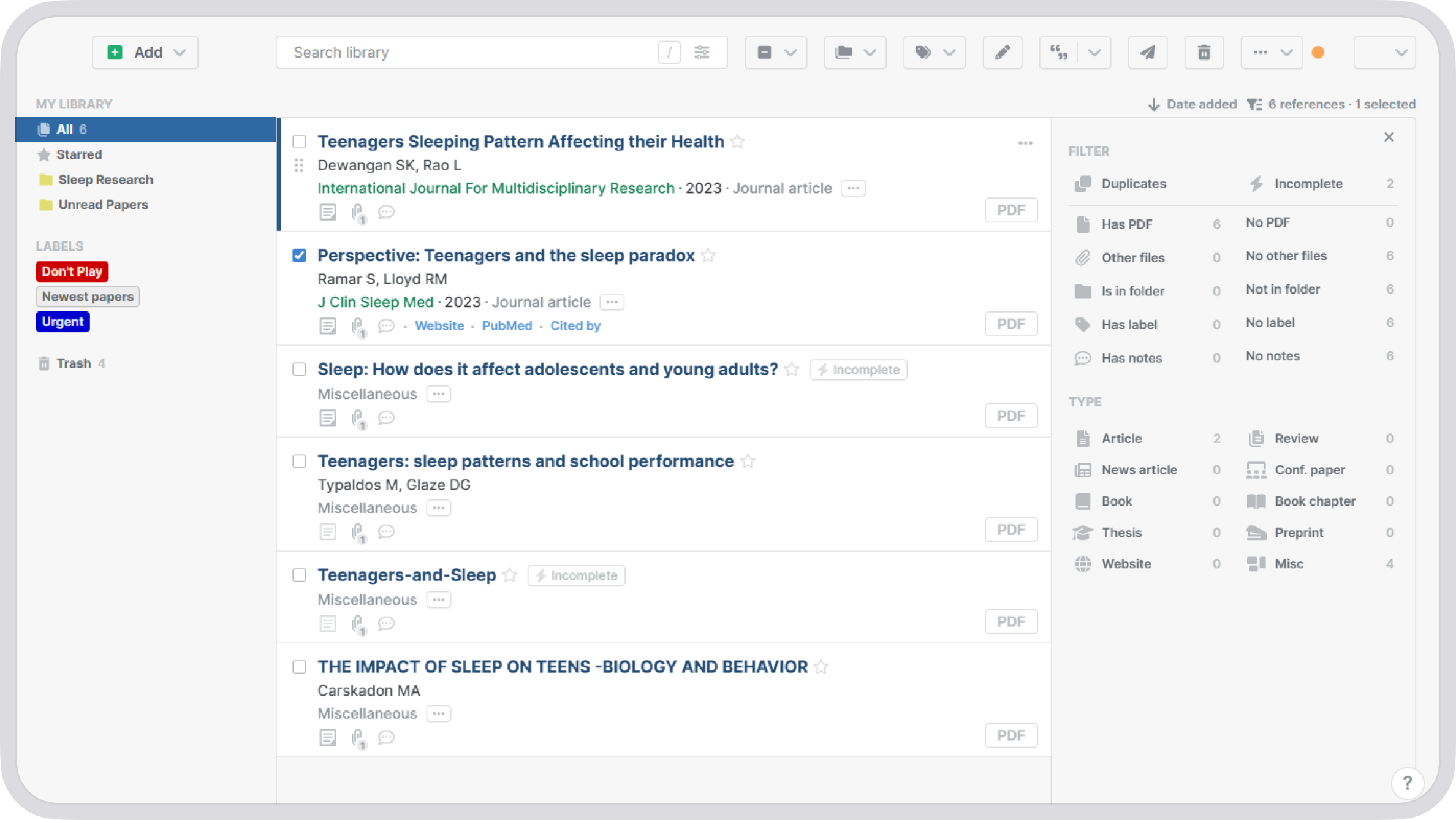
Task: Click the quotation marks cite icon
Action: click(x=1059, y=53)
